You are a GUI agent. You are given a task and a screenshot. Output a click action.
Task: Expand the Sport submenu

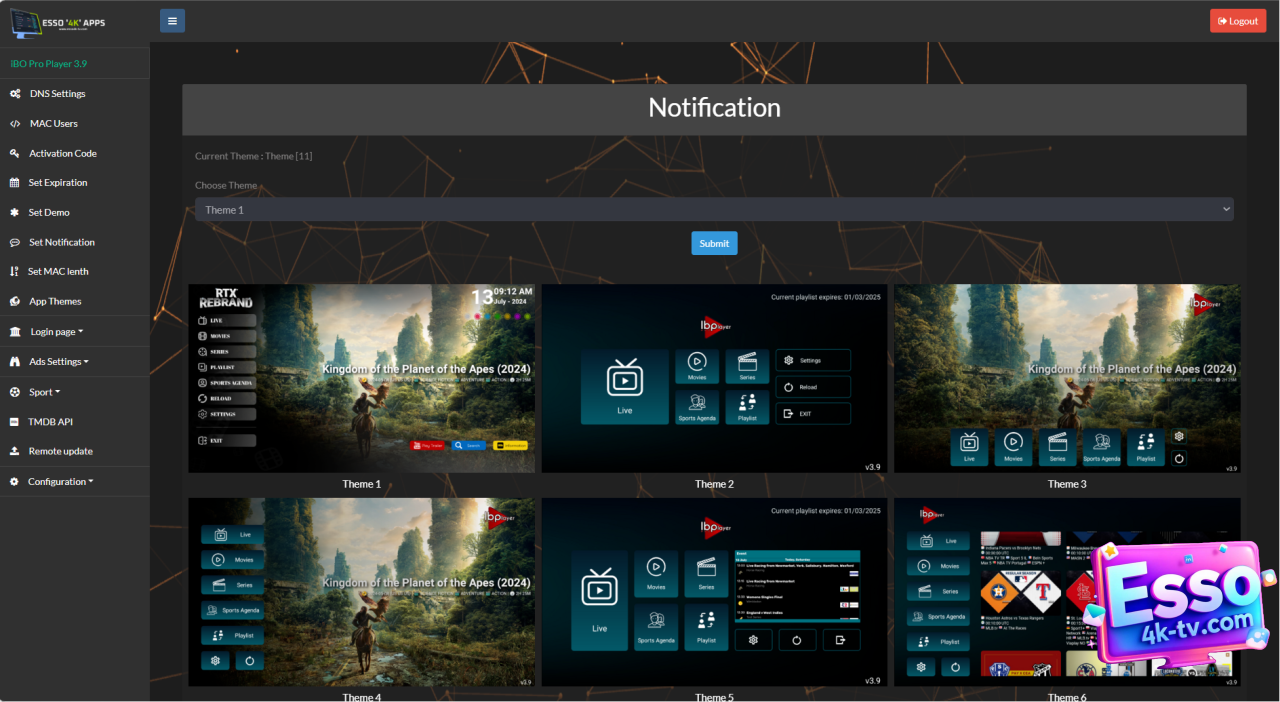pyautogui.click(x=44, y=392)
